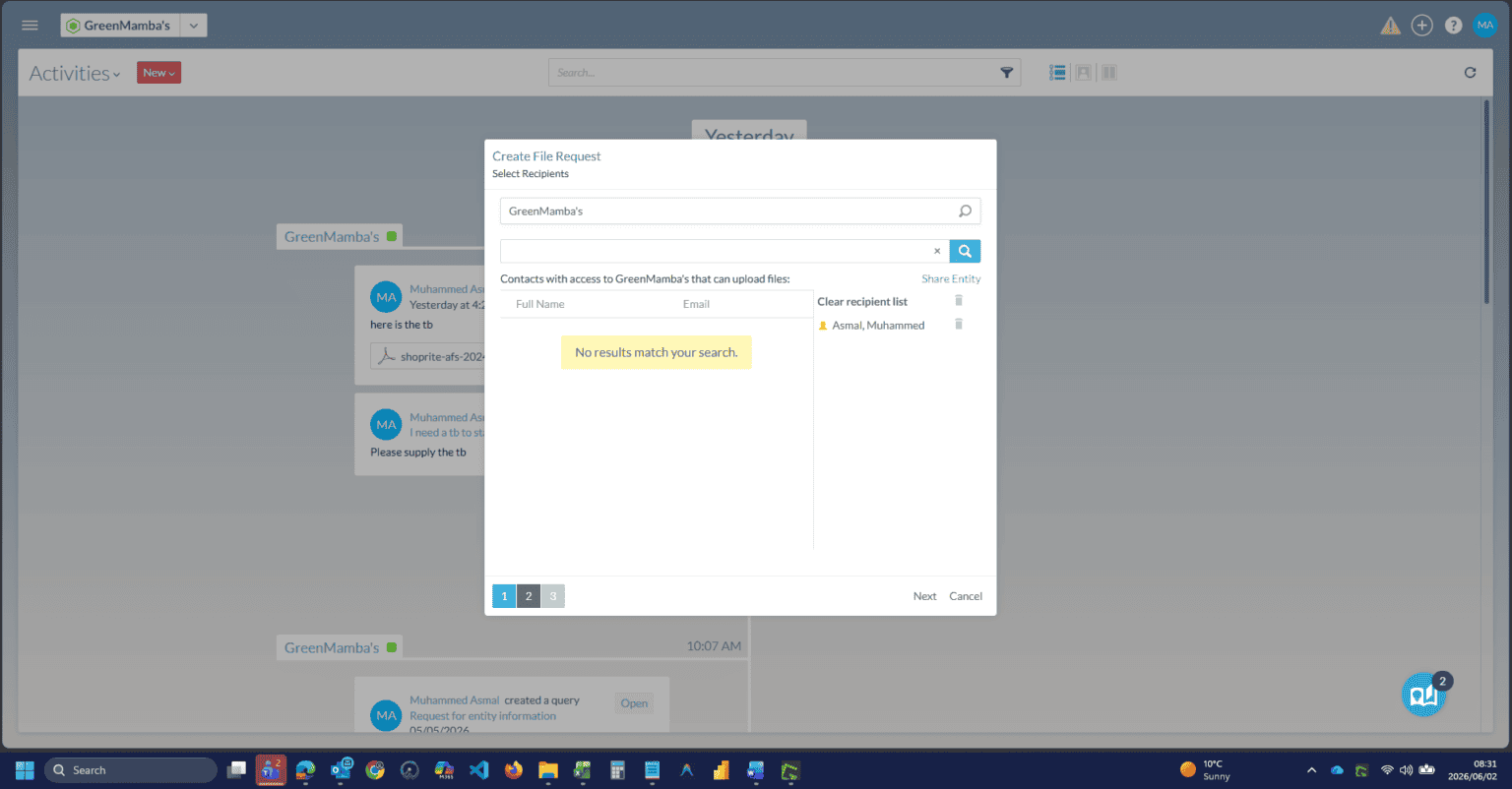This screenshot has width=1512, height=789.
Task: Open the GreenMamba's entity dropdown arrow
Action: (194, 26)
